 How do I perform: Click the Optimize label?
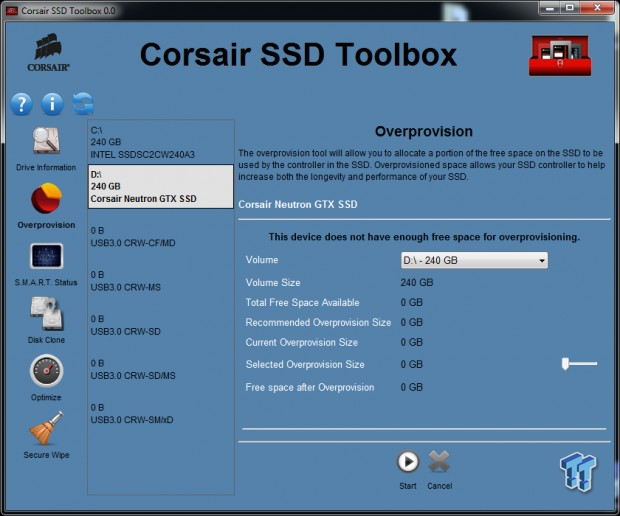tap(46, 397)
